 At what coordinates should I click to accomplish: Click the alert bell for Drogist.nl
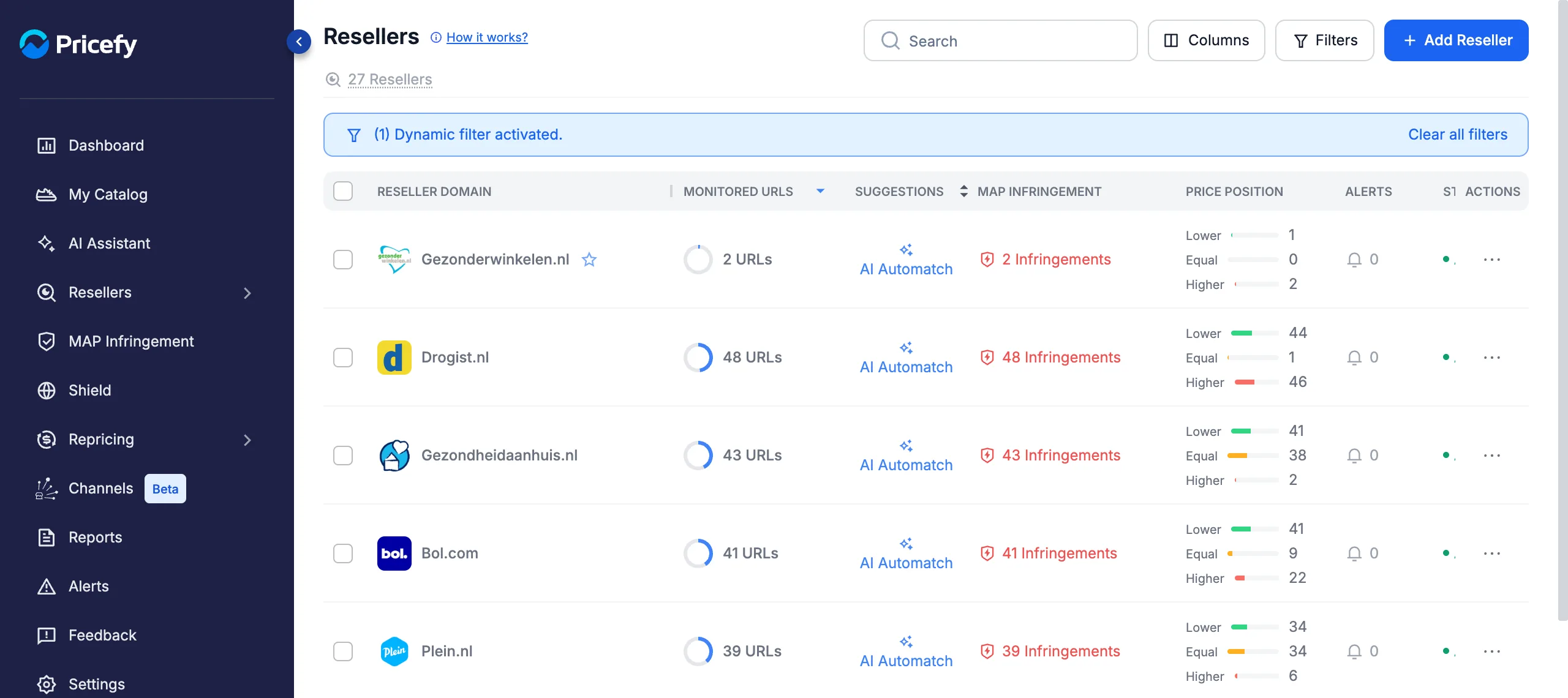click(1354, 358)
